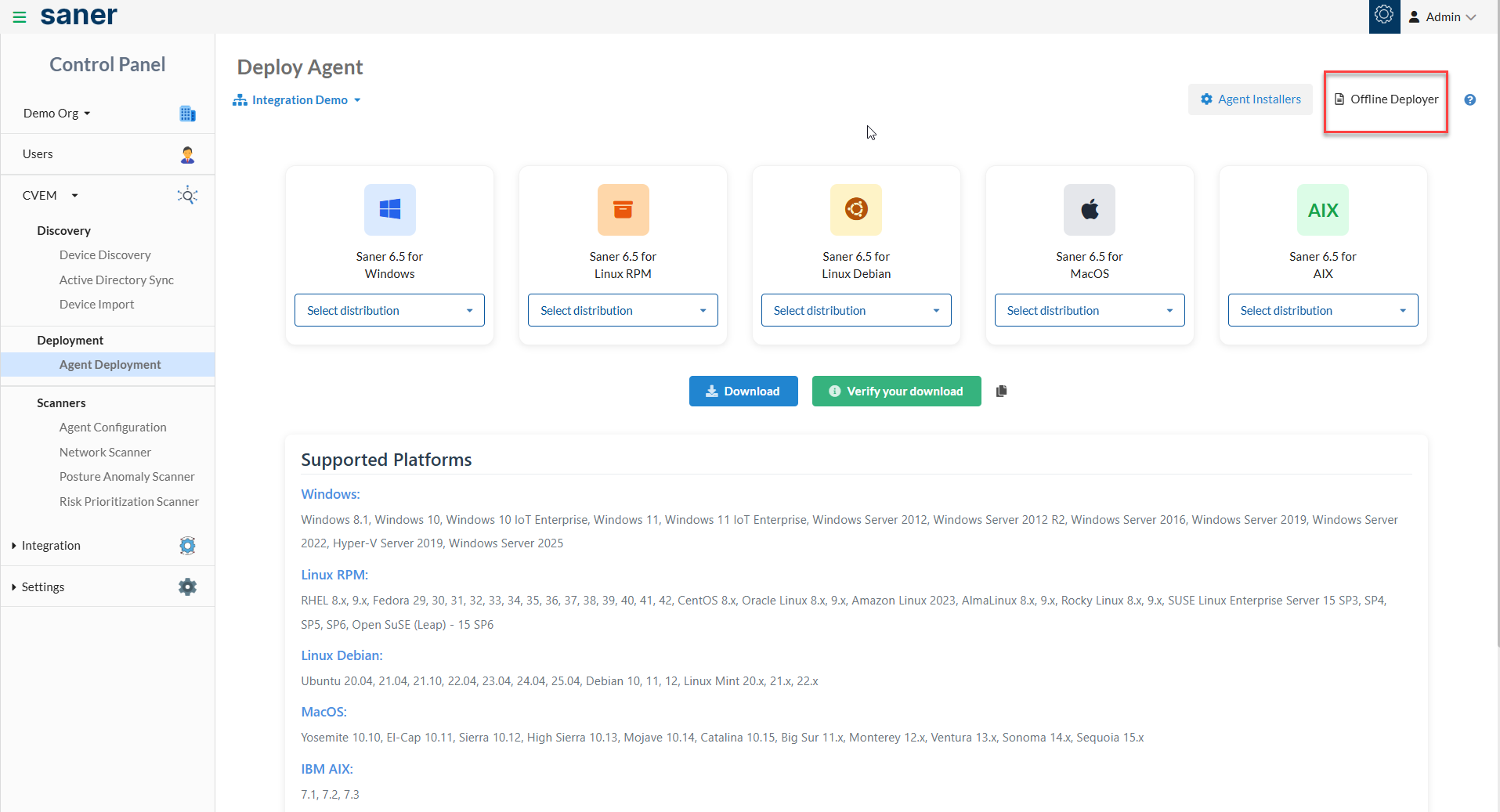This screenshot has height=812, width=1500.
Task: Open Device Import
Action: pos(96,305)
